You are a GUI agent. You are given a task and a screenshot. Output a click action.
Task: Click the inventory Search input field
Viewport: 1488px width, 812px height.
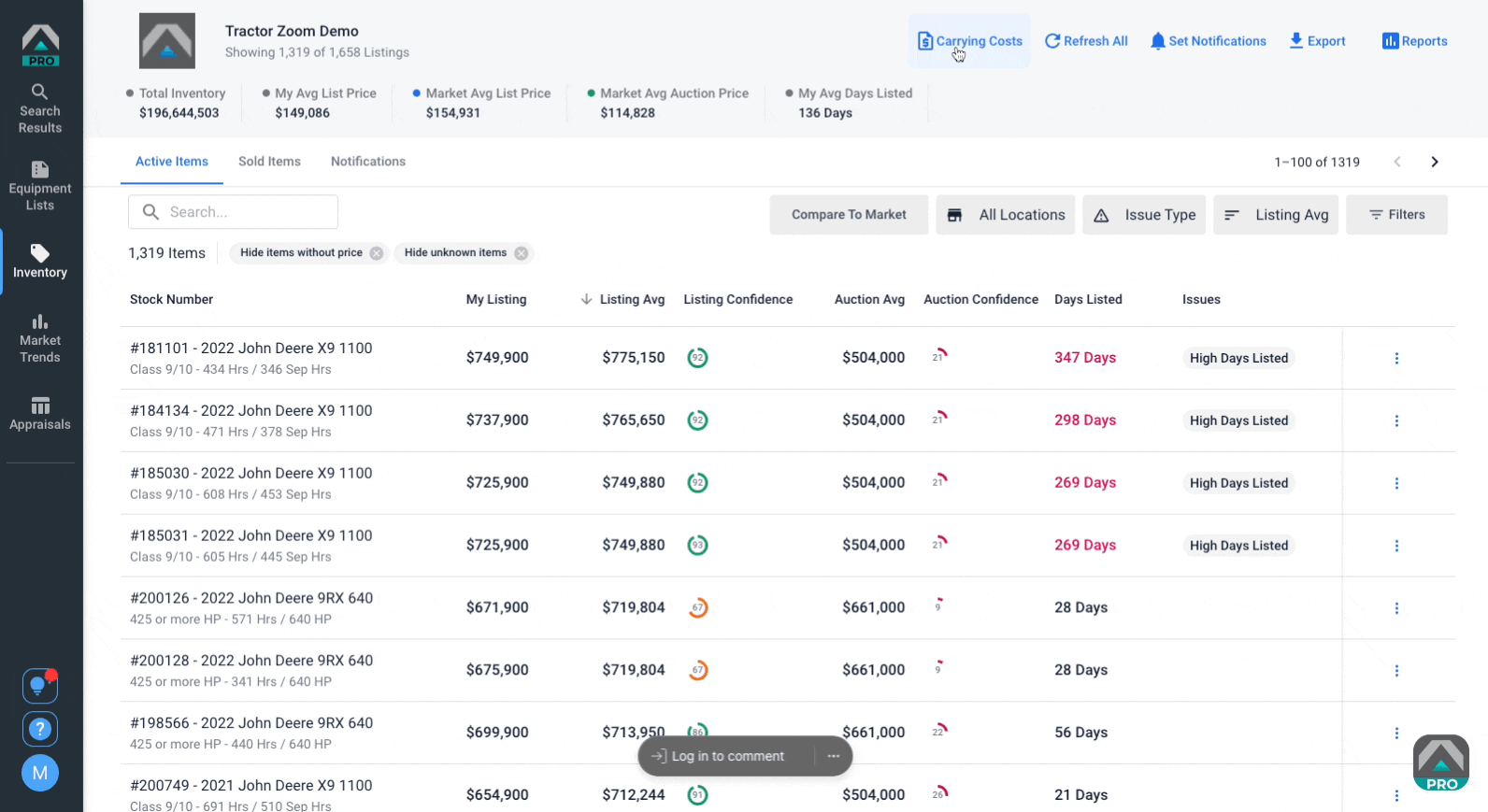pyautogui.click(x=233, y=212)
